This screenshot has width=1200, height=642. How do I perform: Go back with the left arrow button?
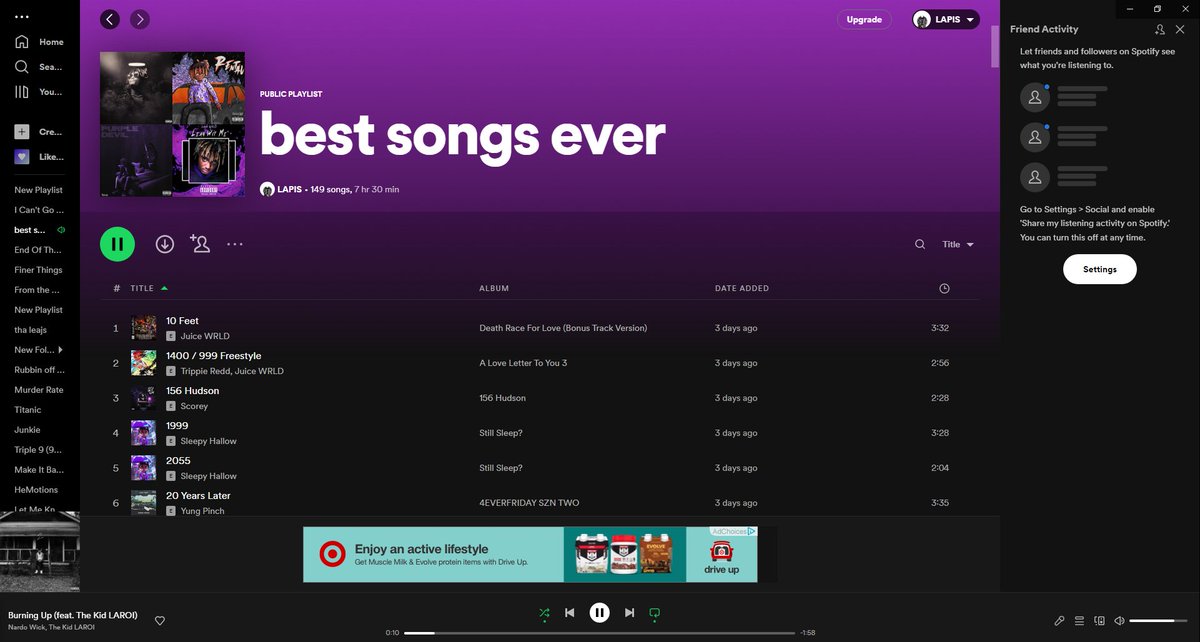point(110,19)
